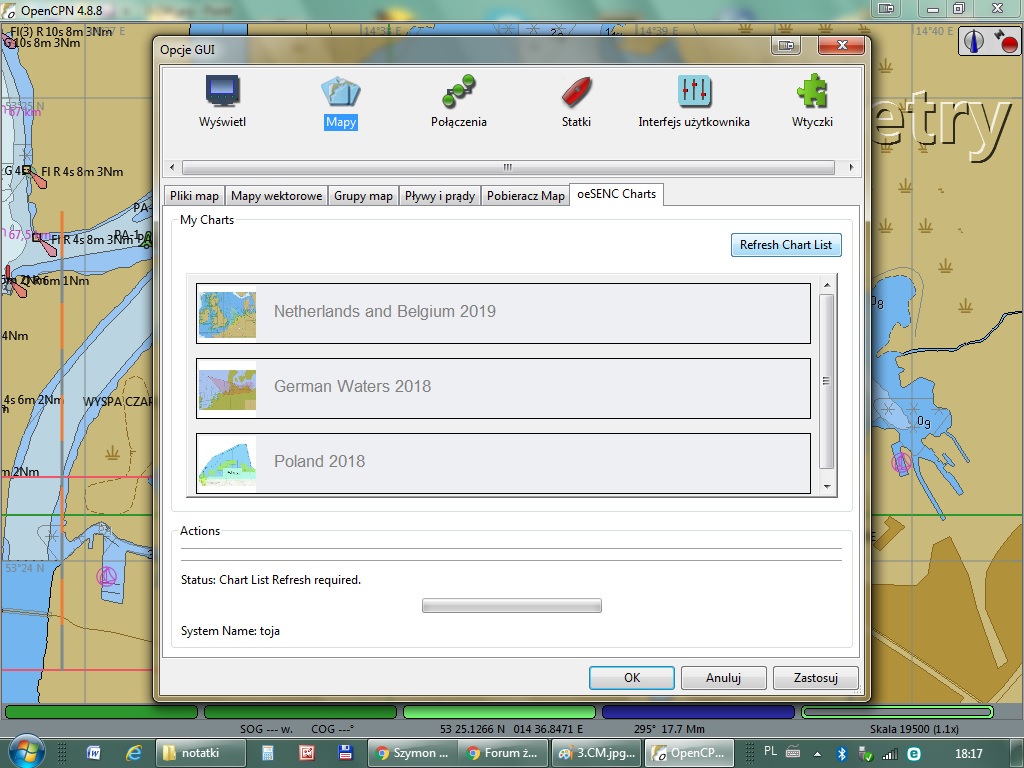Click the OpenCPN taskbar button
Image resolution: width=1024 pixels, height=768 pixels.
[x=689, y=753]
